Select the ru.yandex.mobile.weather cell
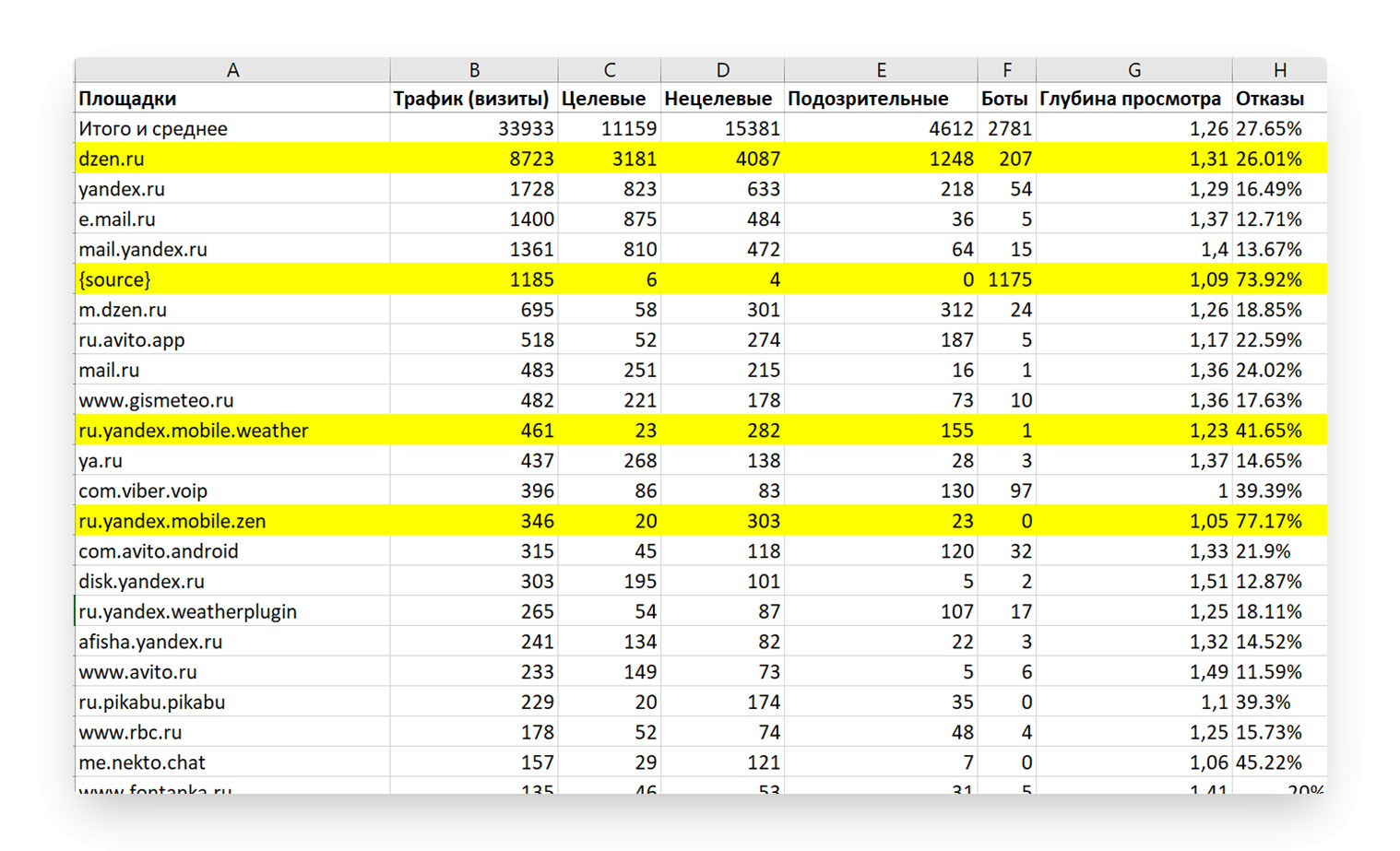The image size is (1400, 851). pyautogui.click(x=232, y=431)
